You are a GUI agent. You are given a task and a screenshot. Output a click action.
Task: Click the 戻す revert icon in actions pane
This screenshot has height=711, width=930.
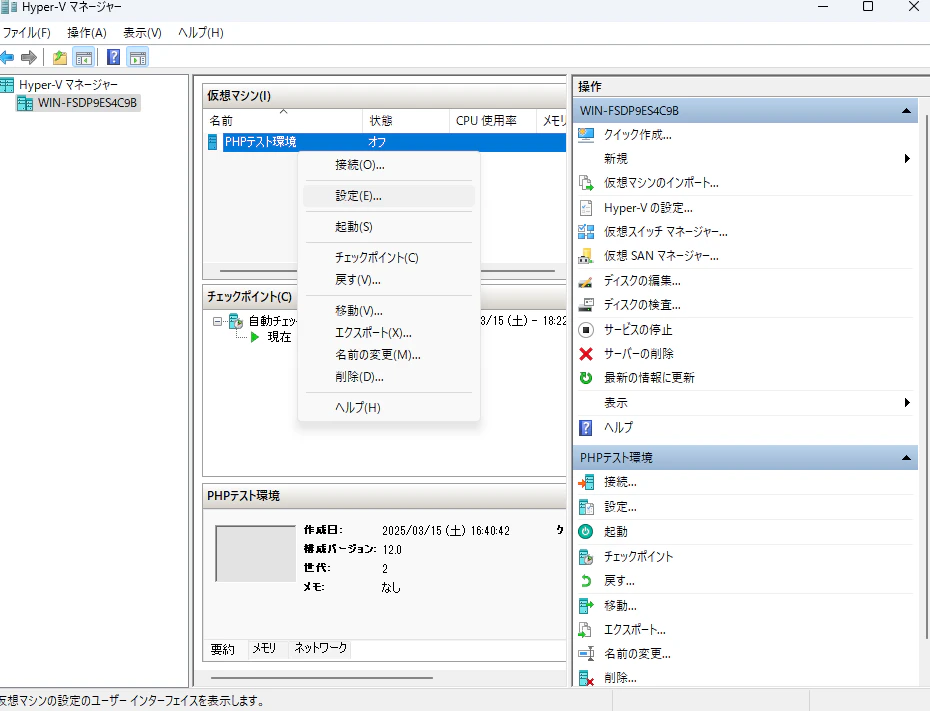586,581
